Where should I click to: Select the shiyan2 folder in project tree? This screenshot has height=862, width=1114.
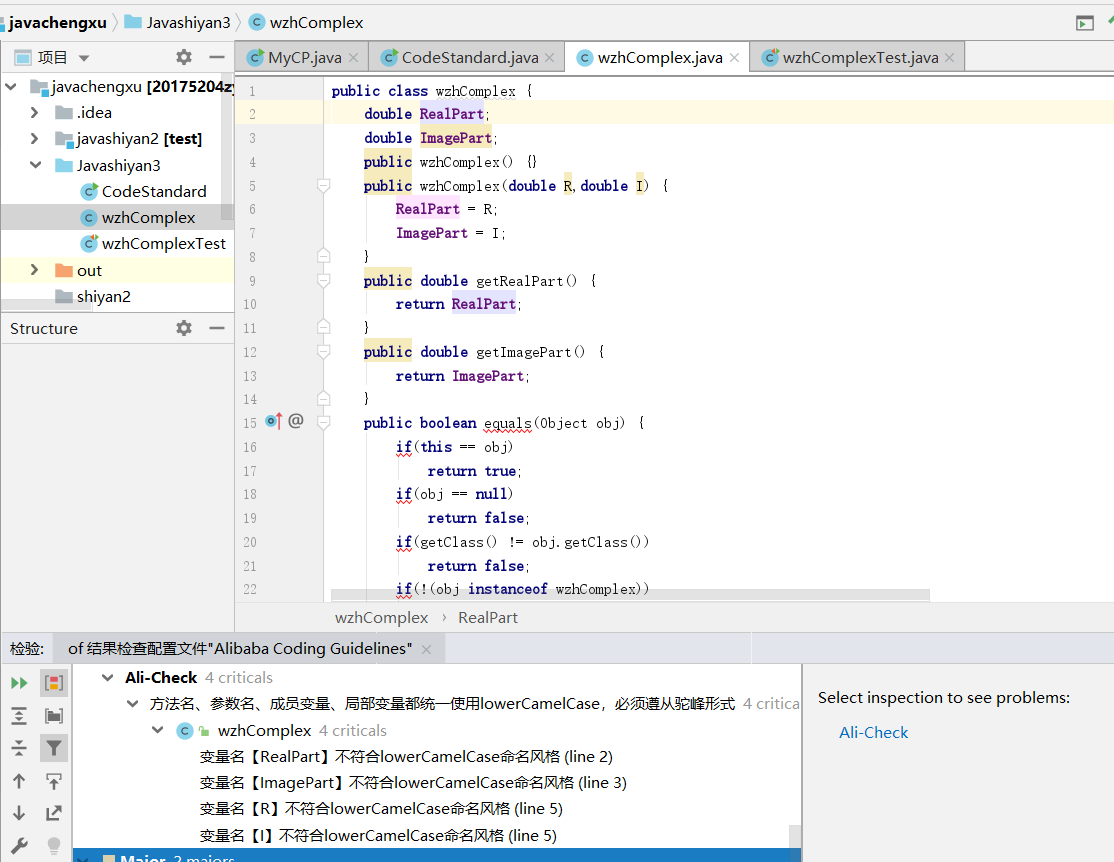(104, 296)
